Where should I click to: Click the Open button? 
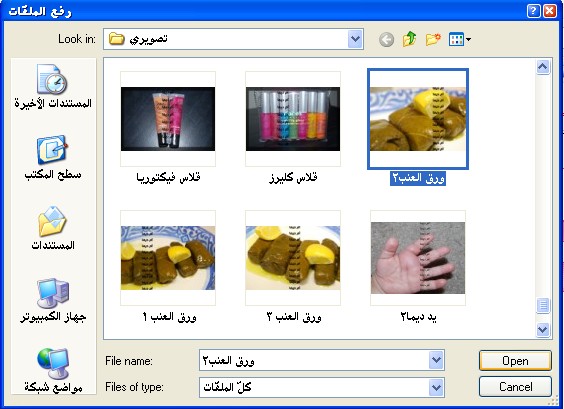[x=515, y=360]
